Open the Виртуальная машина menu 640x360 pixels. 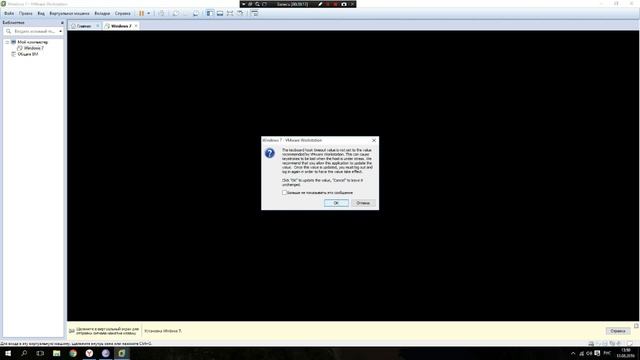point(69,13)
